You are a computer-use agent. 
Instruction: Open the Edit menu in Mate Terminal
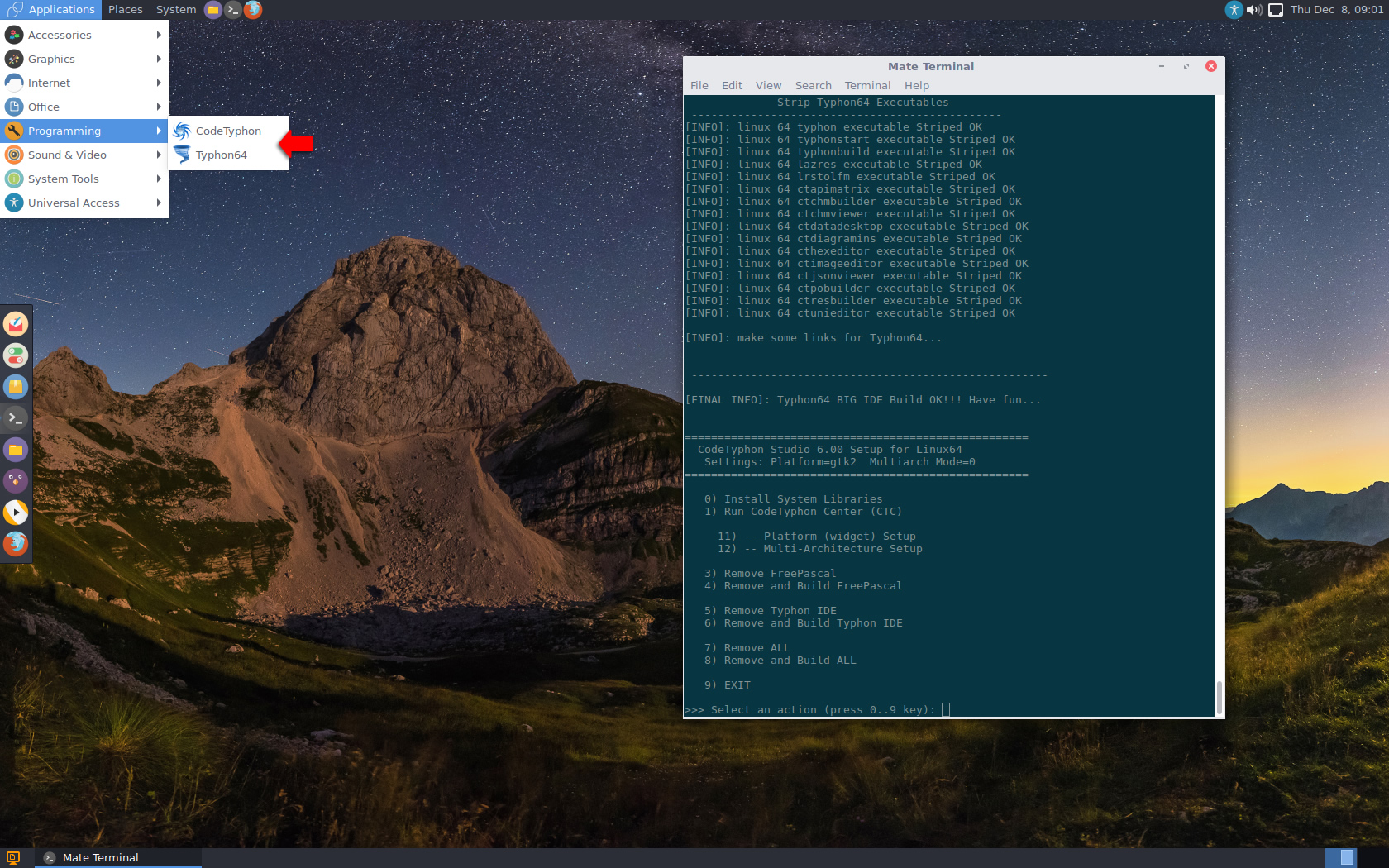[732, 85]
